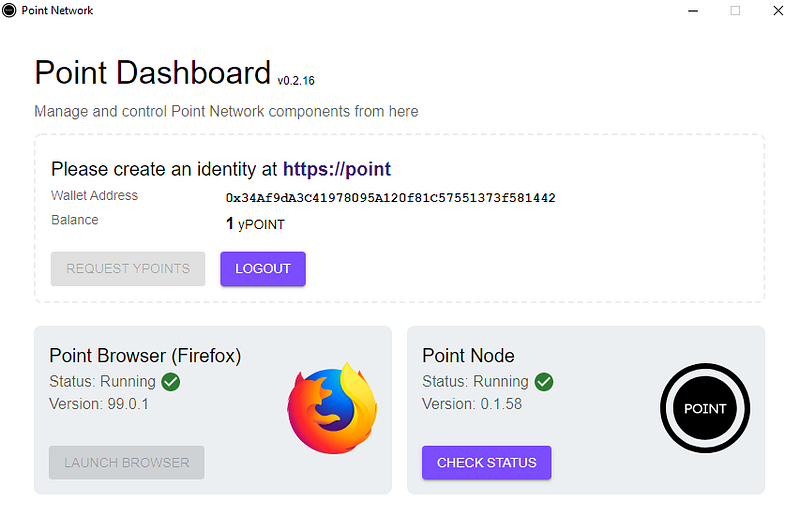Click the green checkmark beside Node status
Viewport: 800px width, 520px height.
[544, 381]
